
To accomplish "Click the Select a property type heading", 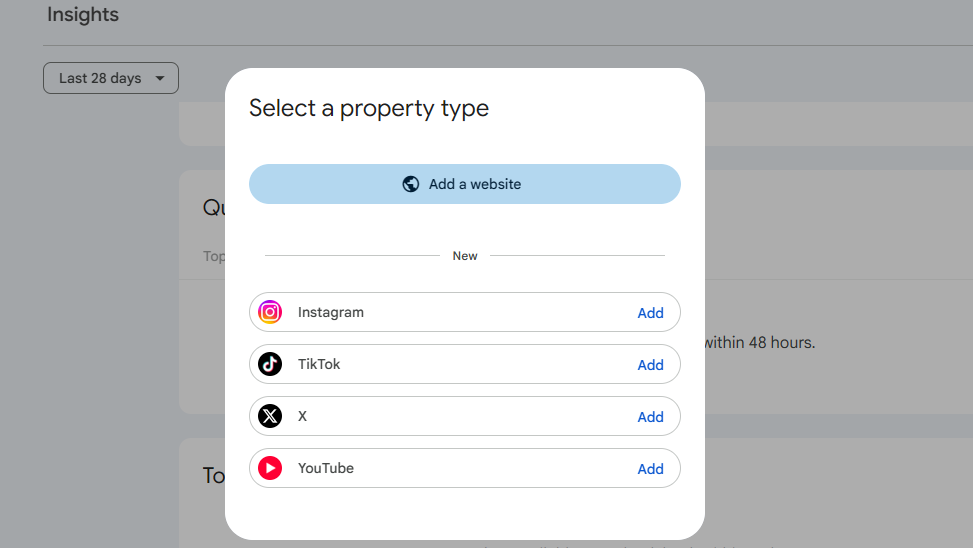I will 369,109.
